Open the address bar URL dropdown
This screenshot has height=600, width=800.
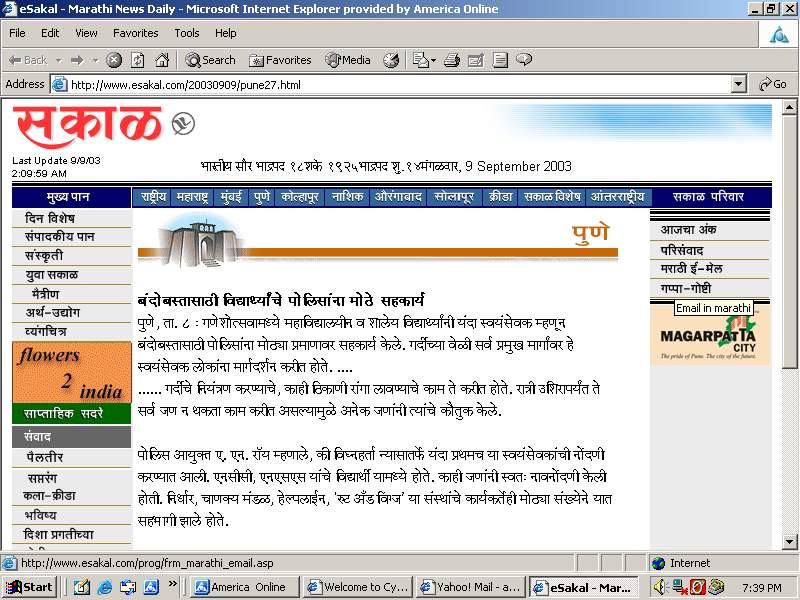[x=739, y=85]
